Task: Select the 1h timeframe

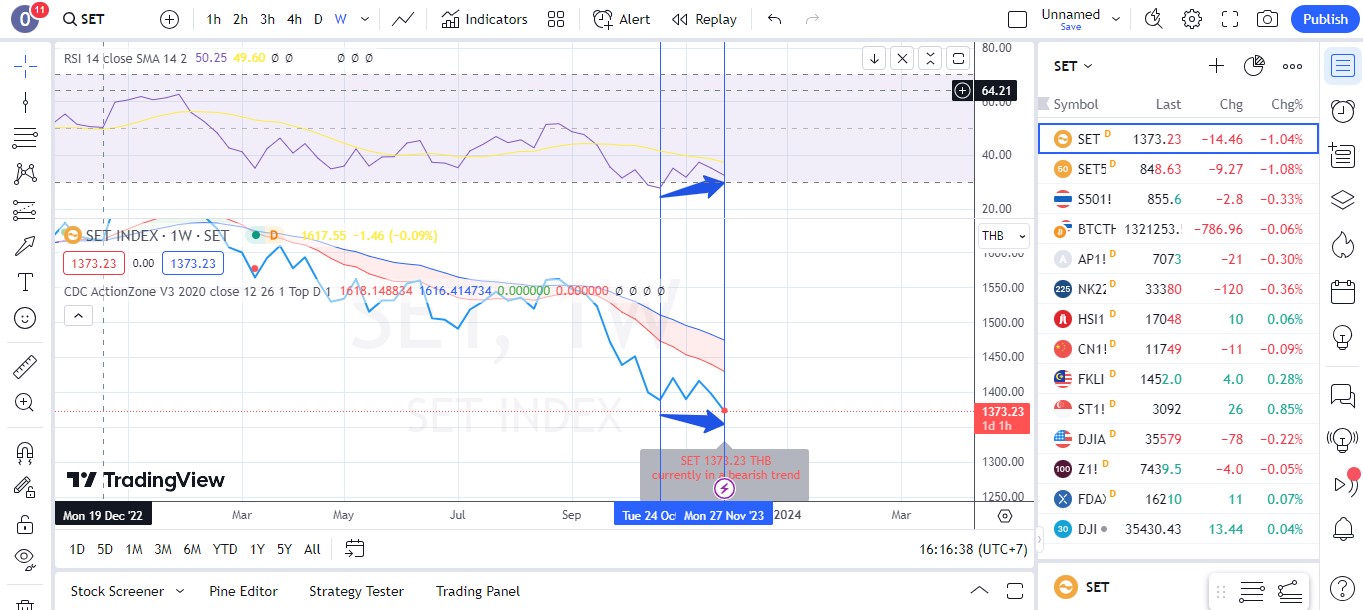Action: pos(214,19)
